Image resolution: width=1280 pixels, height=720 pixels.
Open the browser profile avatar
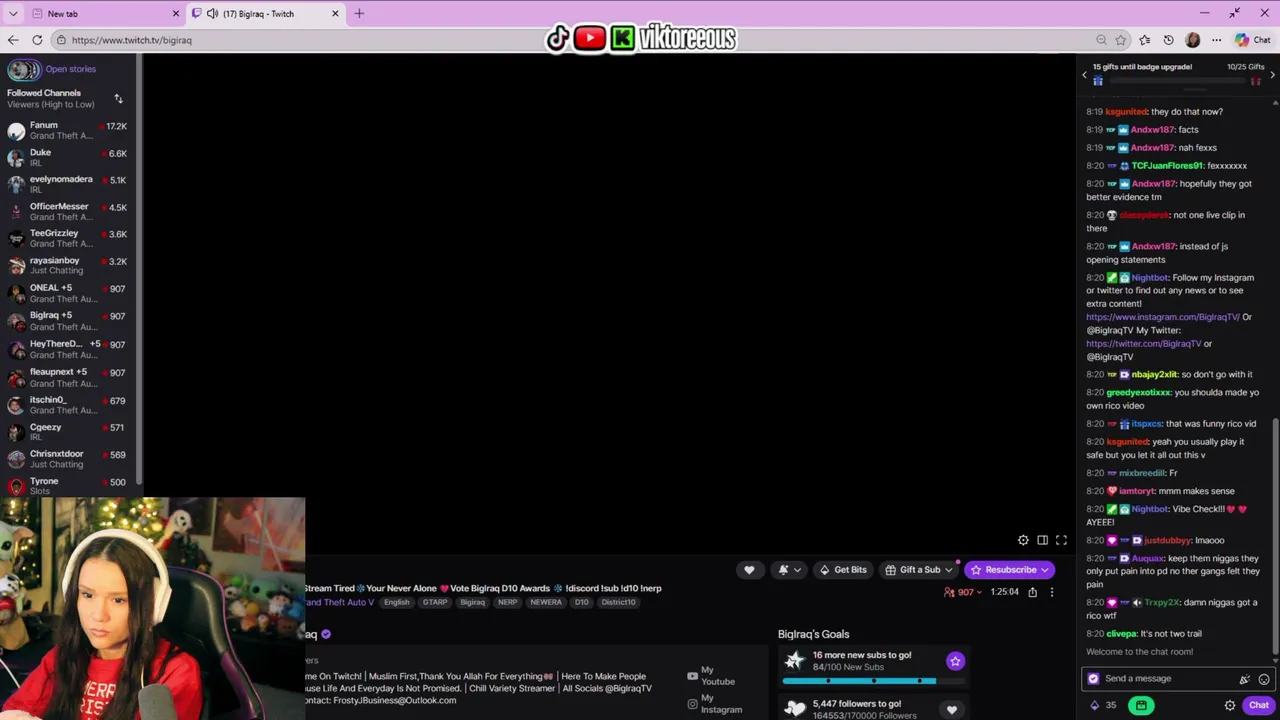(x=1192, y=40)
